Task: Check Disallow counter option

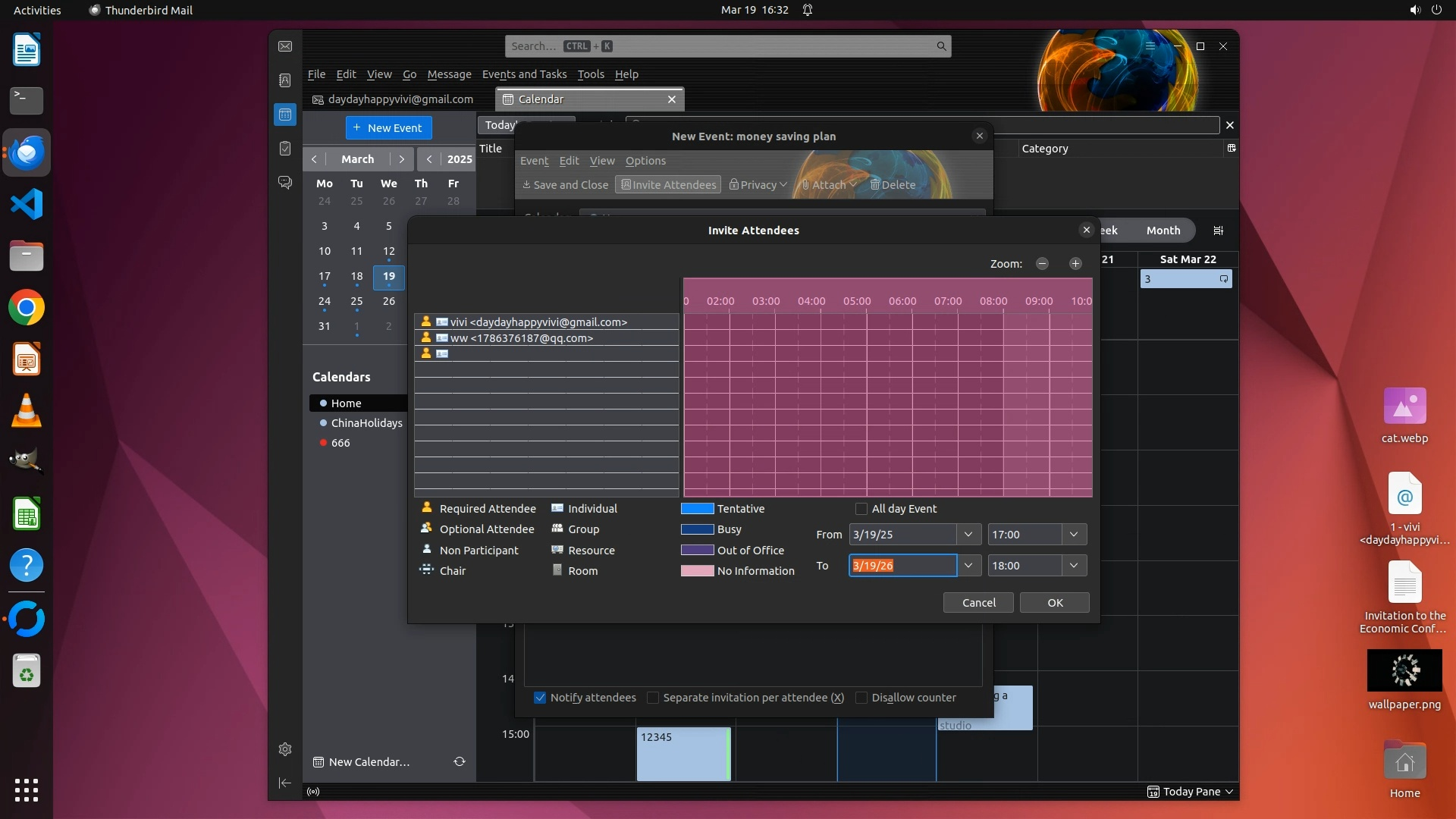Action: click(x=861, y=698)
